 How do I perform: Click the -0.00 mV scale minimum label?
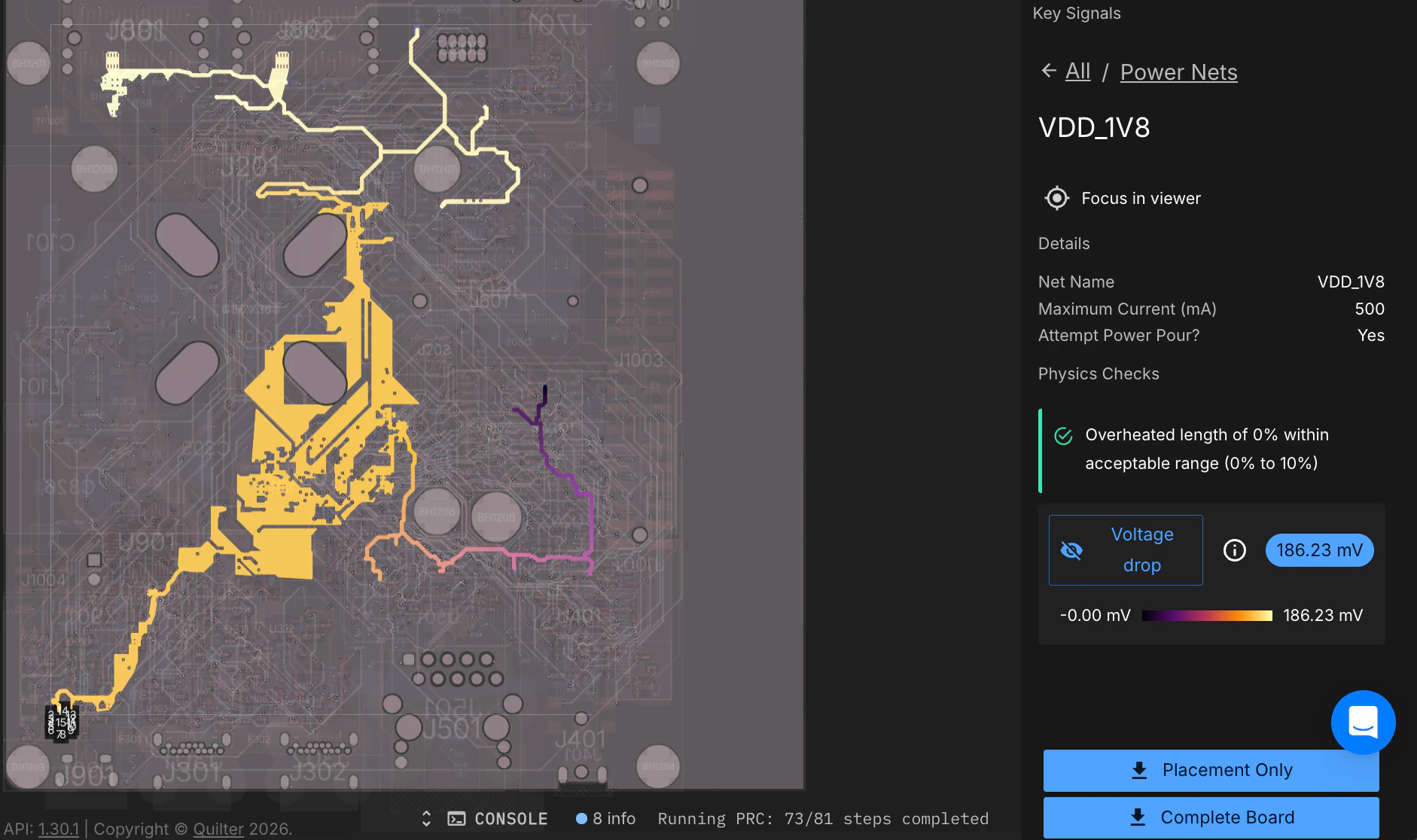click(1096, 615)
